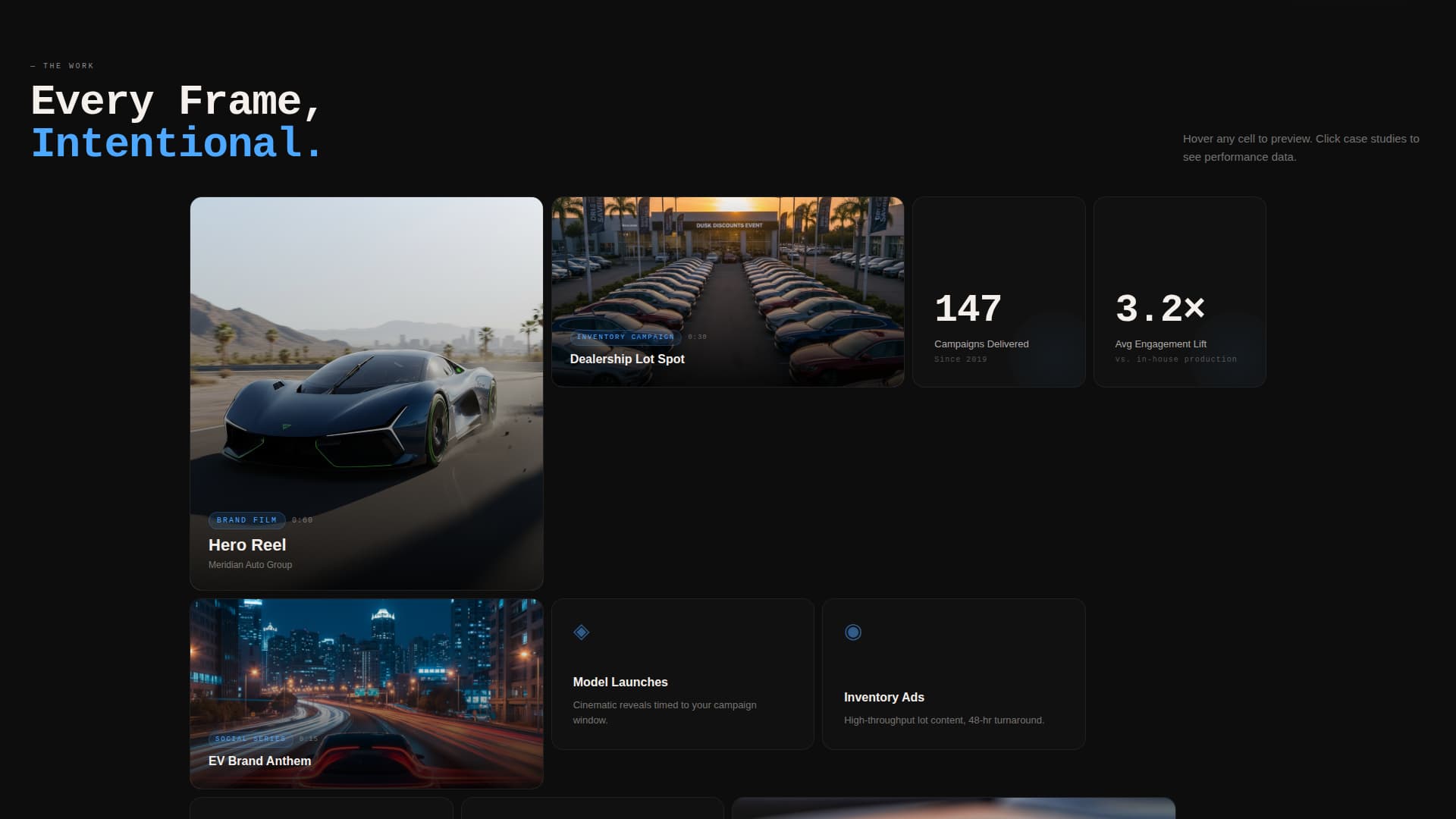Click the Meridian Auto Group client name
Screen dimensions: 1456x819
tap(250, 565)
